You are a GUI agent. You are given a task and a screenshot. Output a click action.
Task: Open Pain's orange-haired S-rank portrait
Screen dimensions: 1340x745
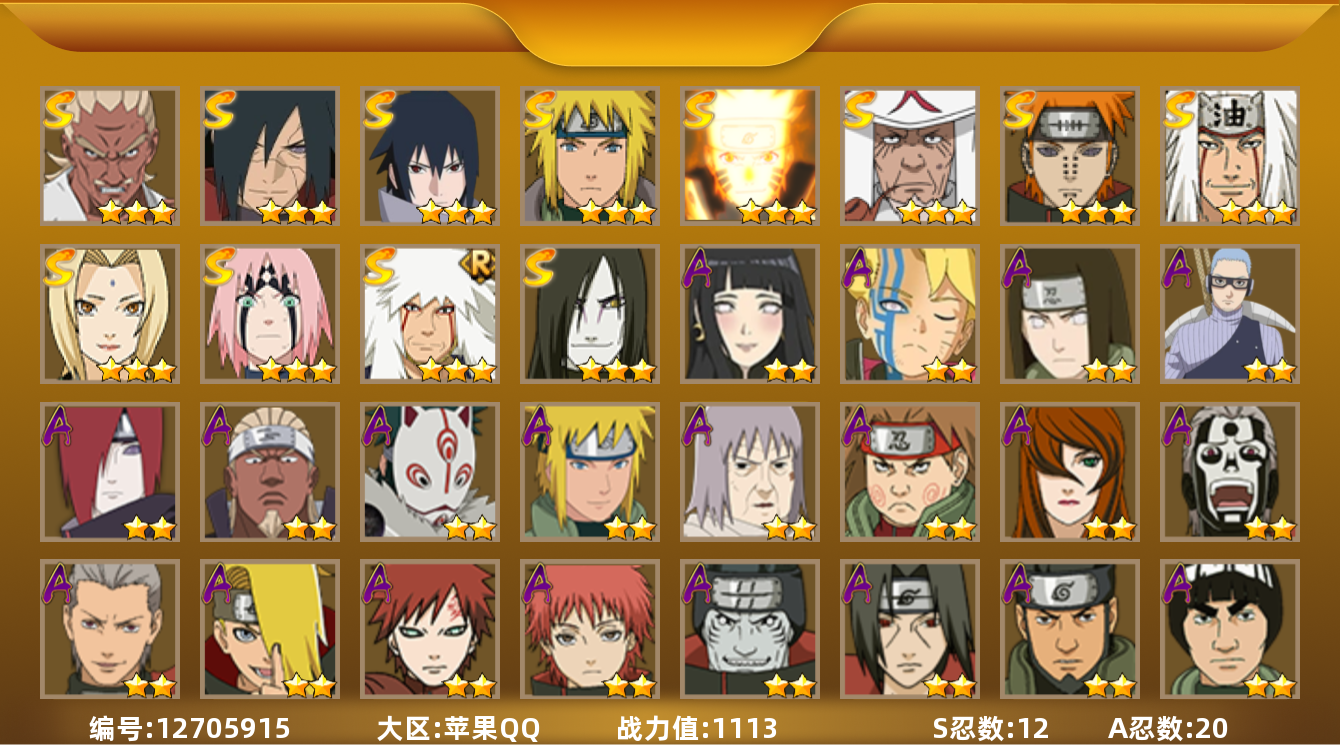point(1069,155)
